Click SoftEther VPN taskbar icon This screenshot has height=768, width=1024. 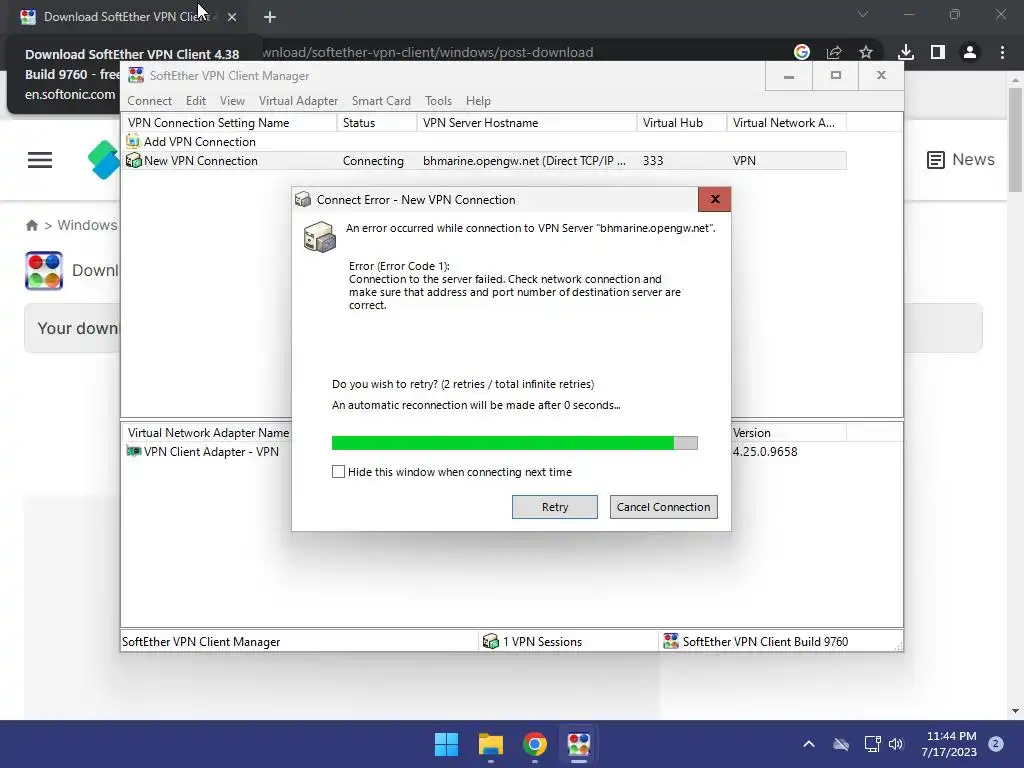pos(579,744)
